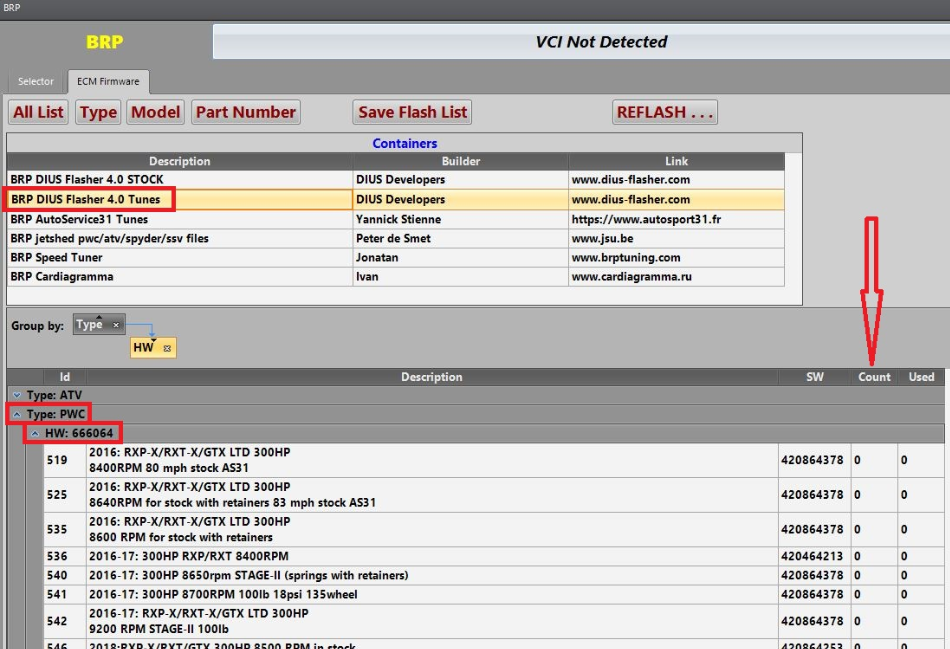Switch to the Selector tab

pos(36,82)
